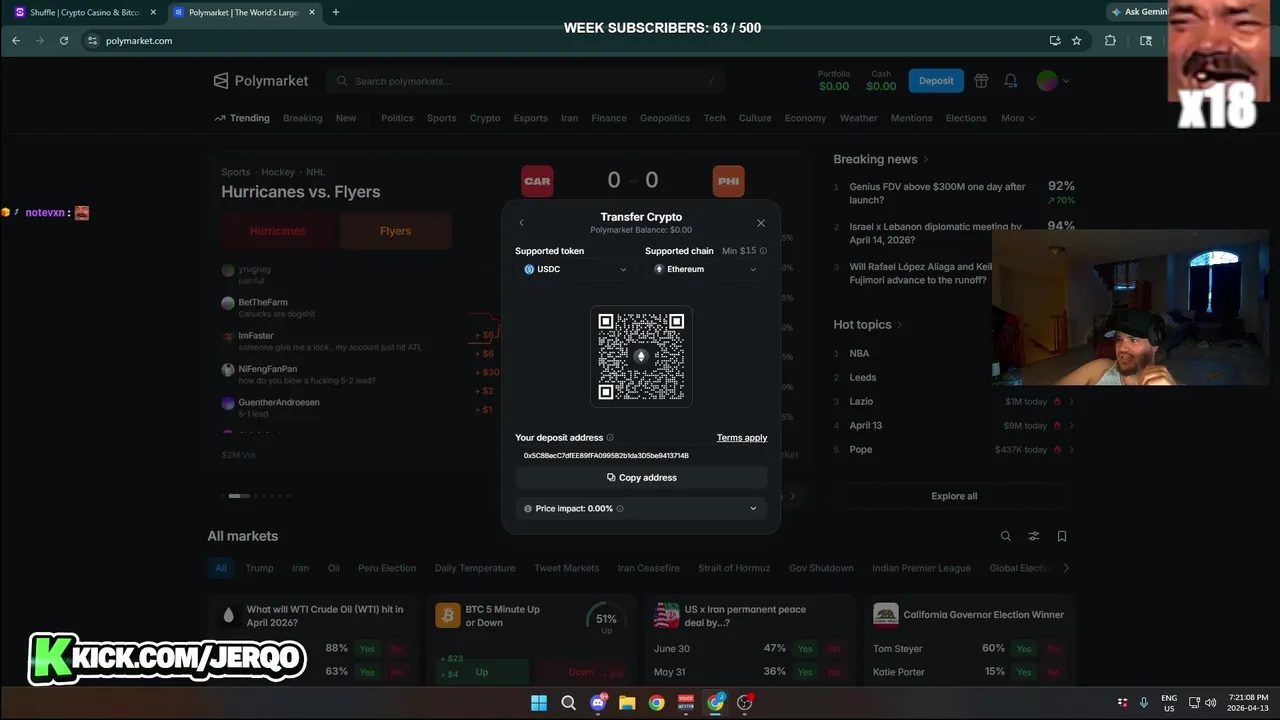Focus the Search polymarkets field
This screenshot has height=720, width=1280.
click(526, 81)
